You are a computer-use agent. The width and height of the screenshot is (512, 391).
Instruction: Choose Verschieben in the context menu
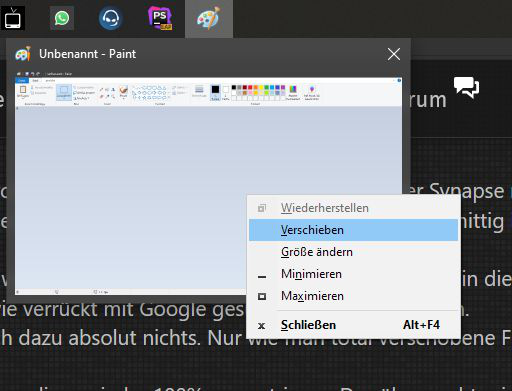353,230
